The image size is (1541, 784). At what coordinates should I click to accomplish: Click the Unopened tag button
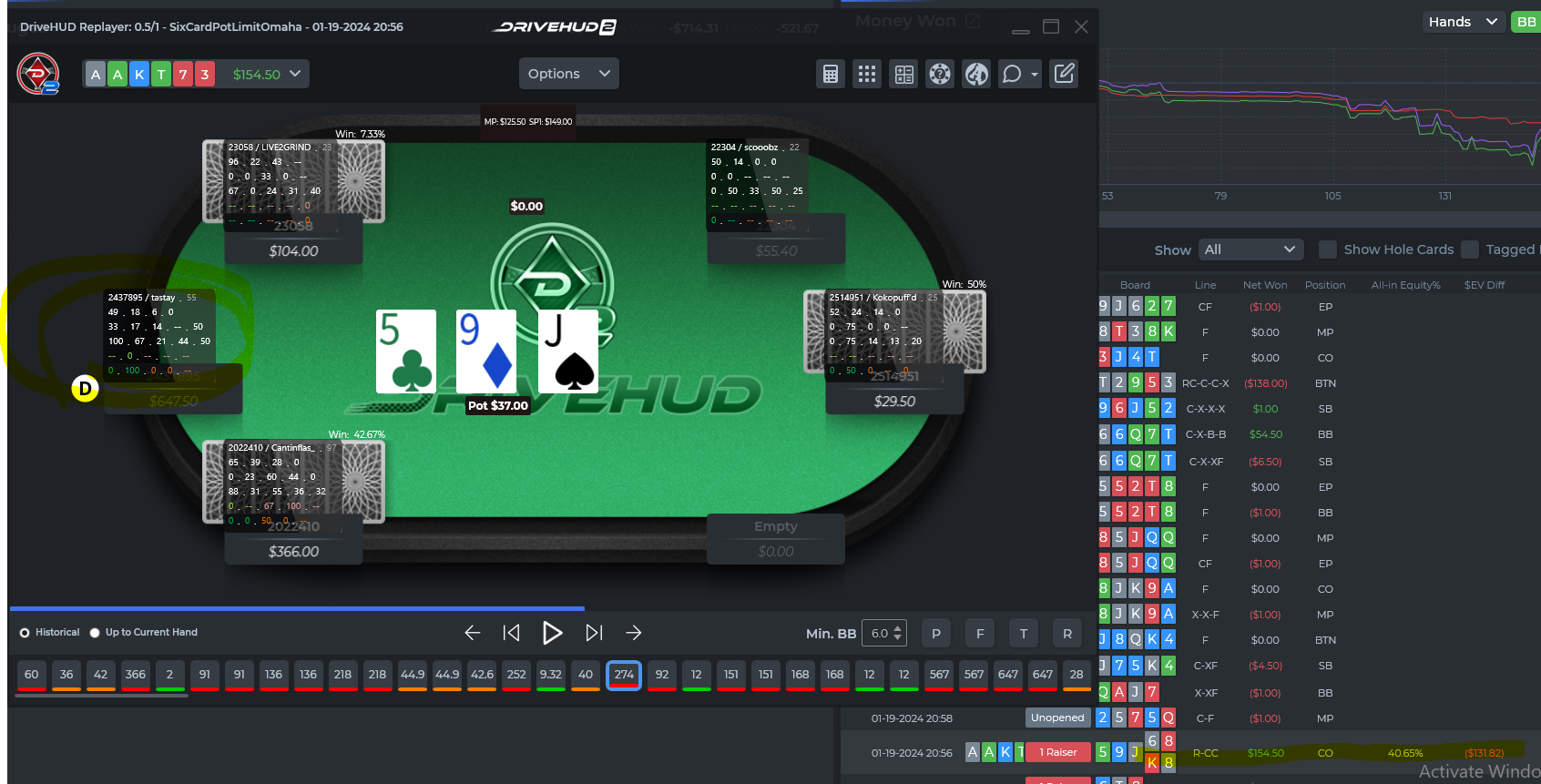pos(1057,718)
